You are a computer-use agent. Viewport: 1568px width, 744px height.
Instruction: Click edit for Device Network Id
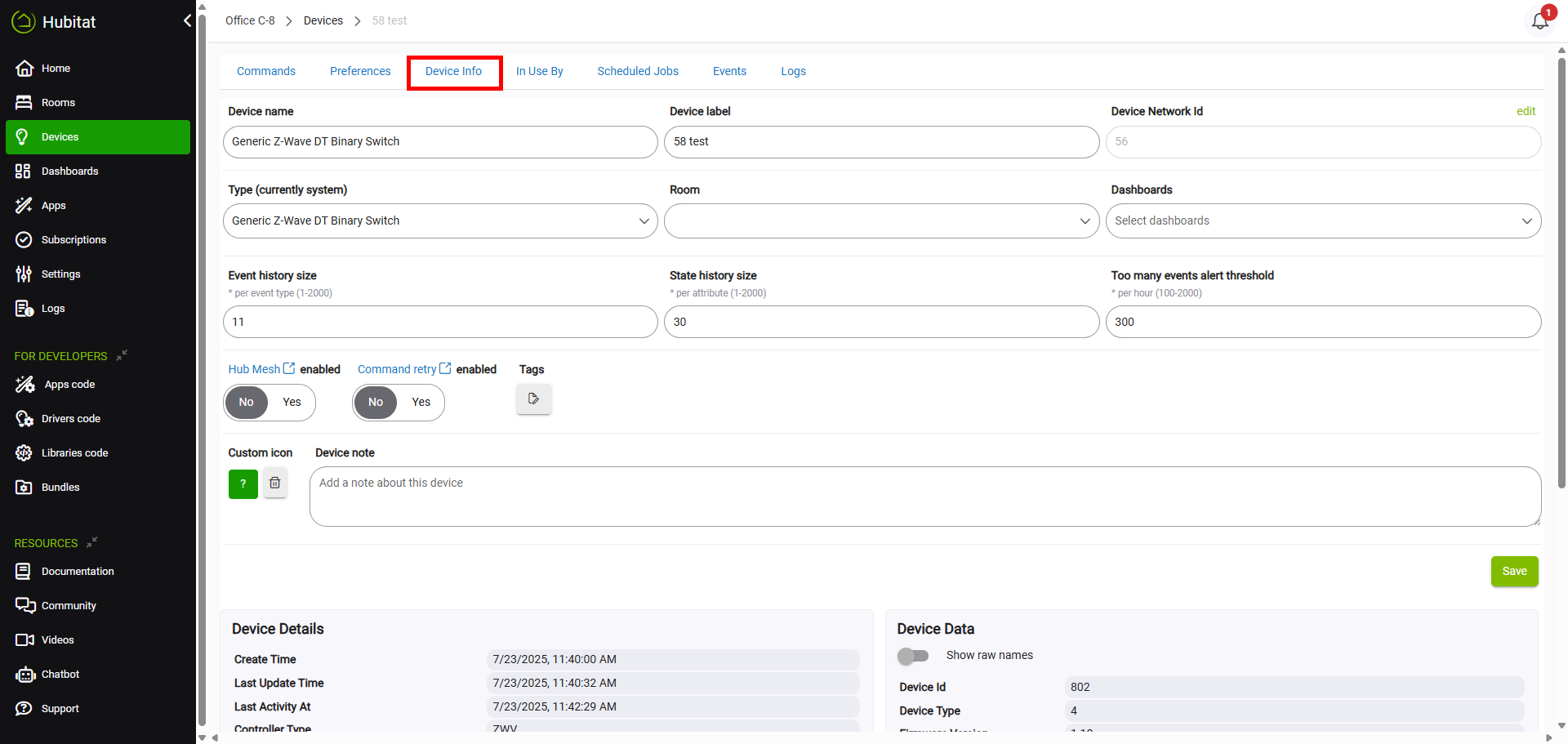click(1526, 111)
